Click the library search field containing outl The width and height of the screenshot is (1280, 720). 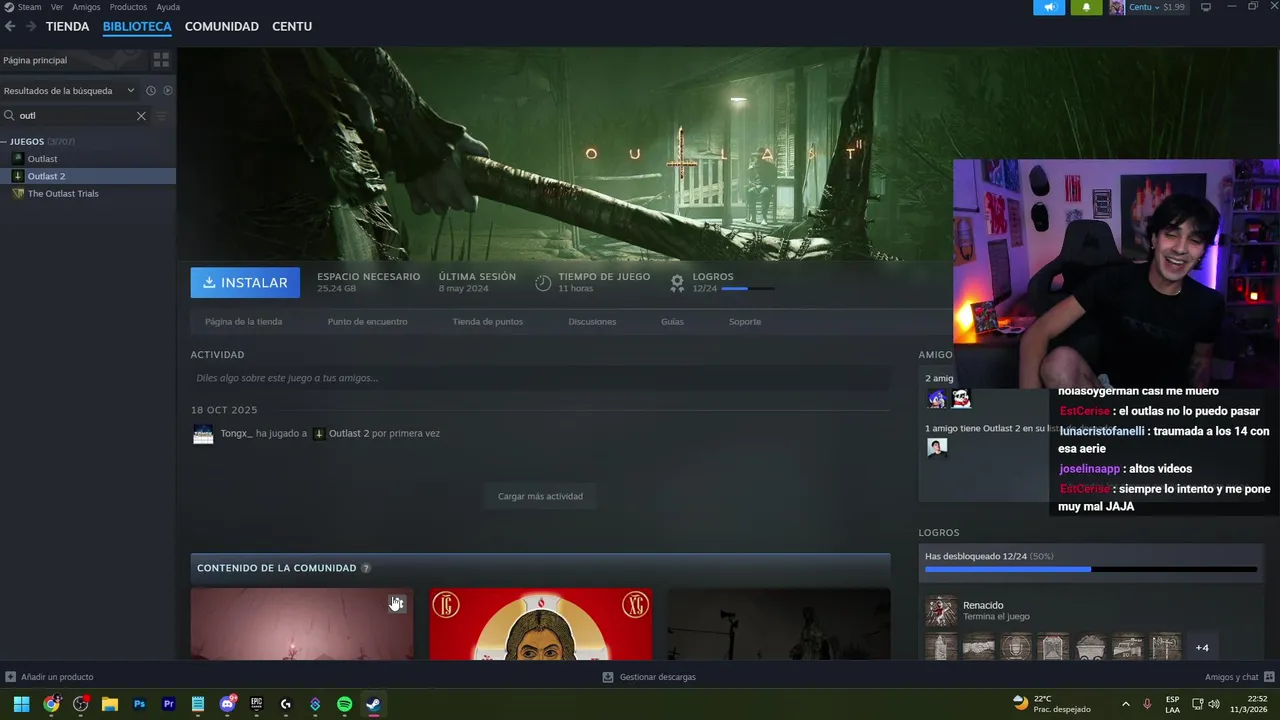click(75, 116)
